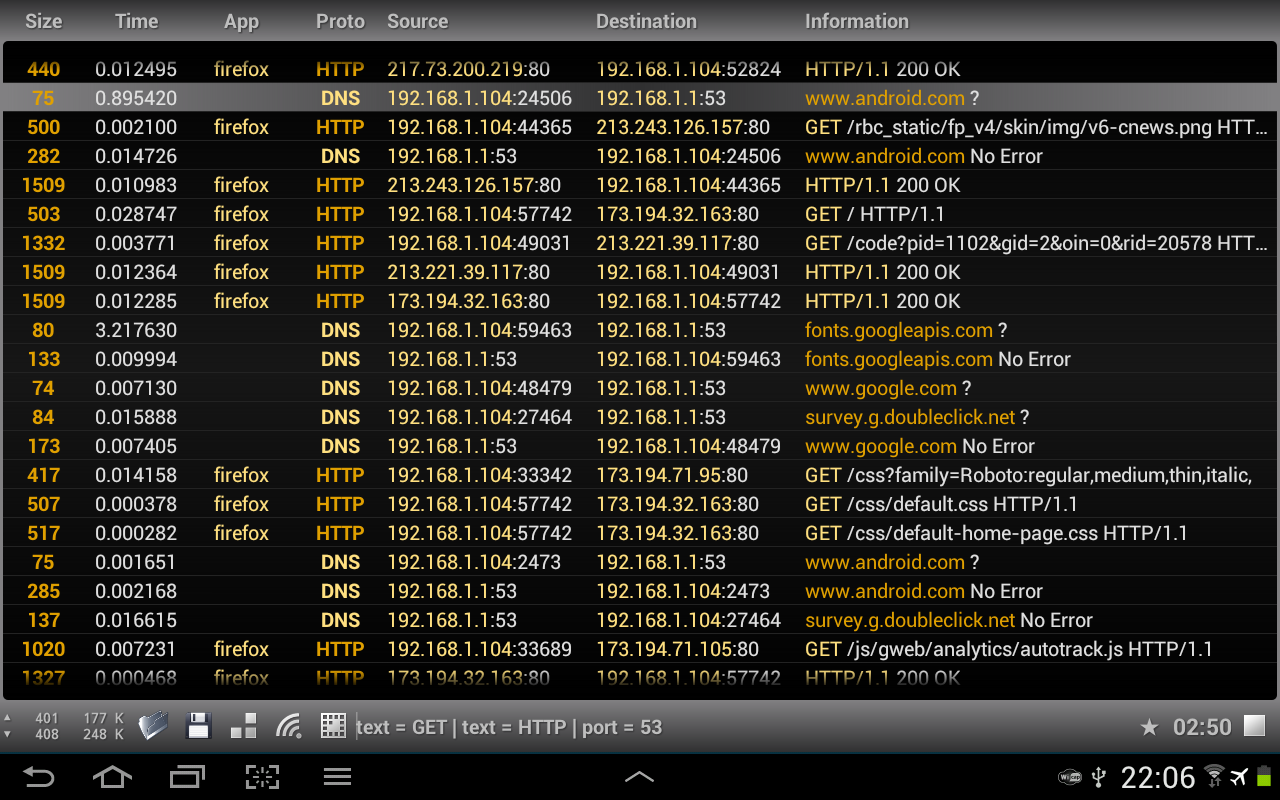Tap the battery status icon

tap(1264, 777)
